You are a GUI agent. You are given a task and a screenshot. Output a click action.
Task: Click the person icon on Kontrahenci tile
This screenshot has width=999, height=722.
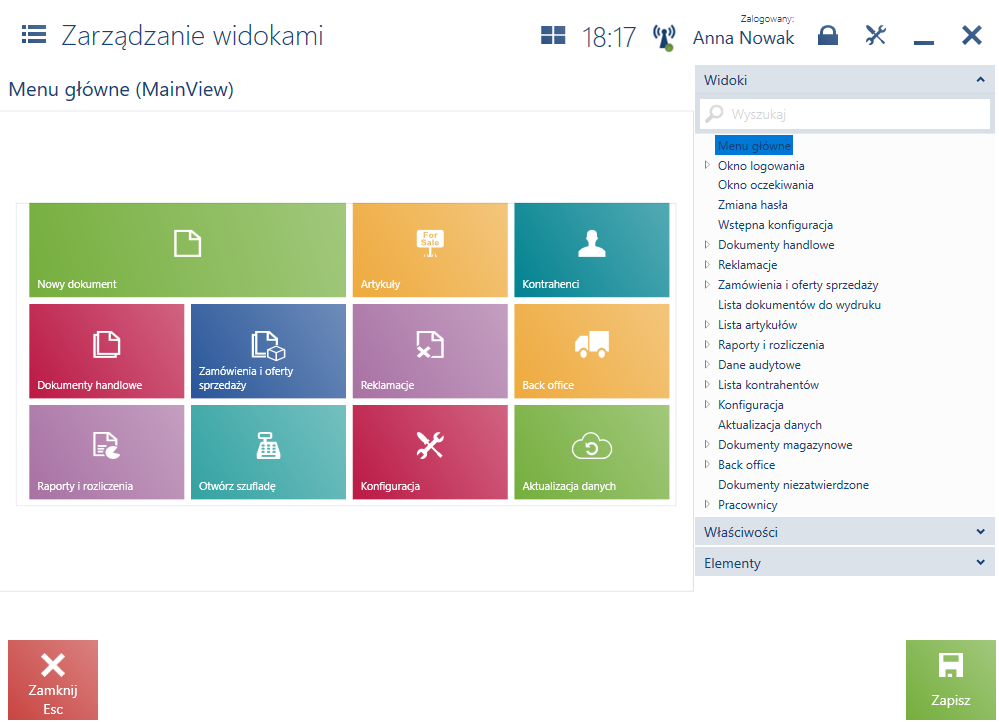pos(592,243)
